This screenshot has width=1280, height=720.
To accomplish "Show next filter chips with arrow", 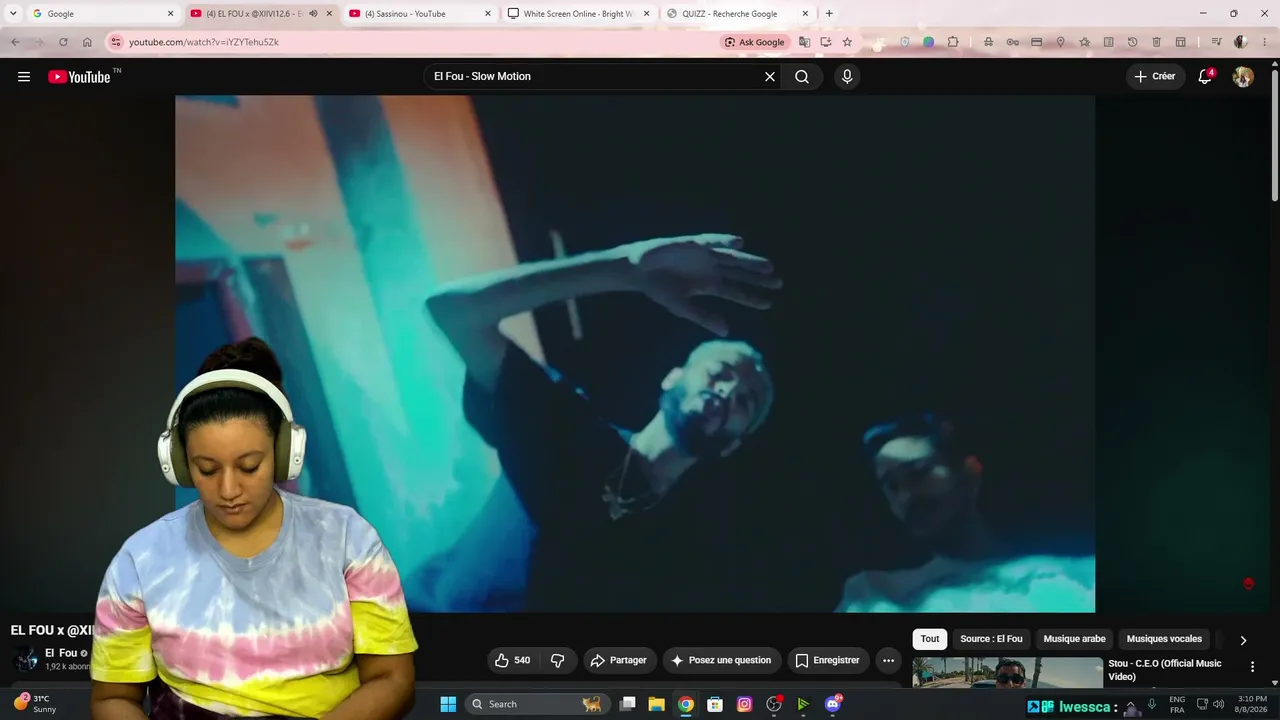I will click(x=1243, y=640).
